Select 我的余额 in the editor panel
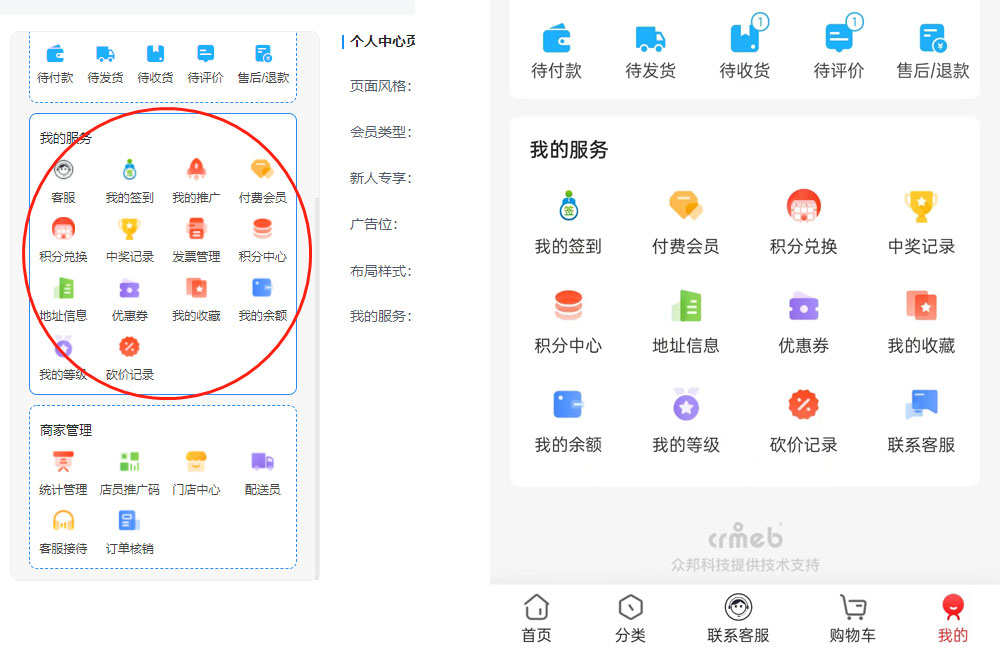Viewport: 1000px width, 650px height. pos(263,300)
